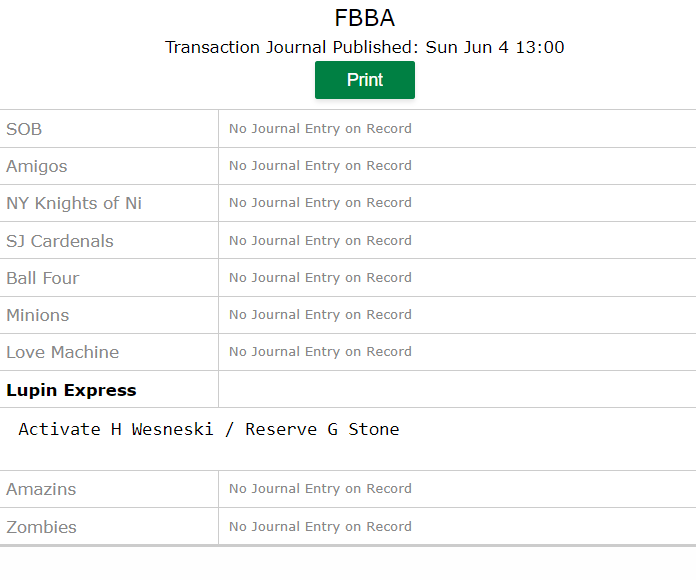The width and height of the screenshot is (696, 580).
Task: Click SOB's No Journal Entry text
Action: click(x=320, y=129)
